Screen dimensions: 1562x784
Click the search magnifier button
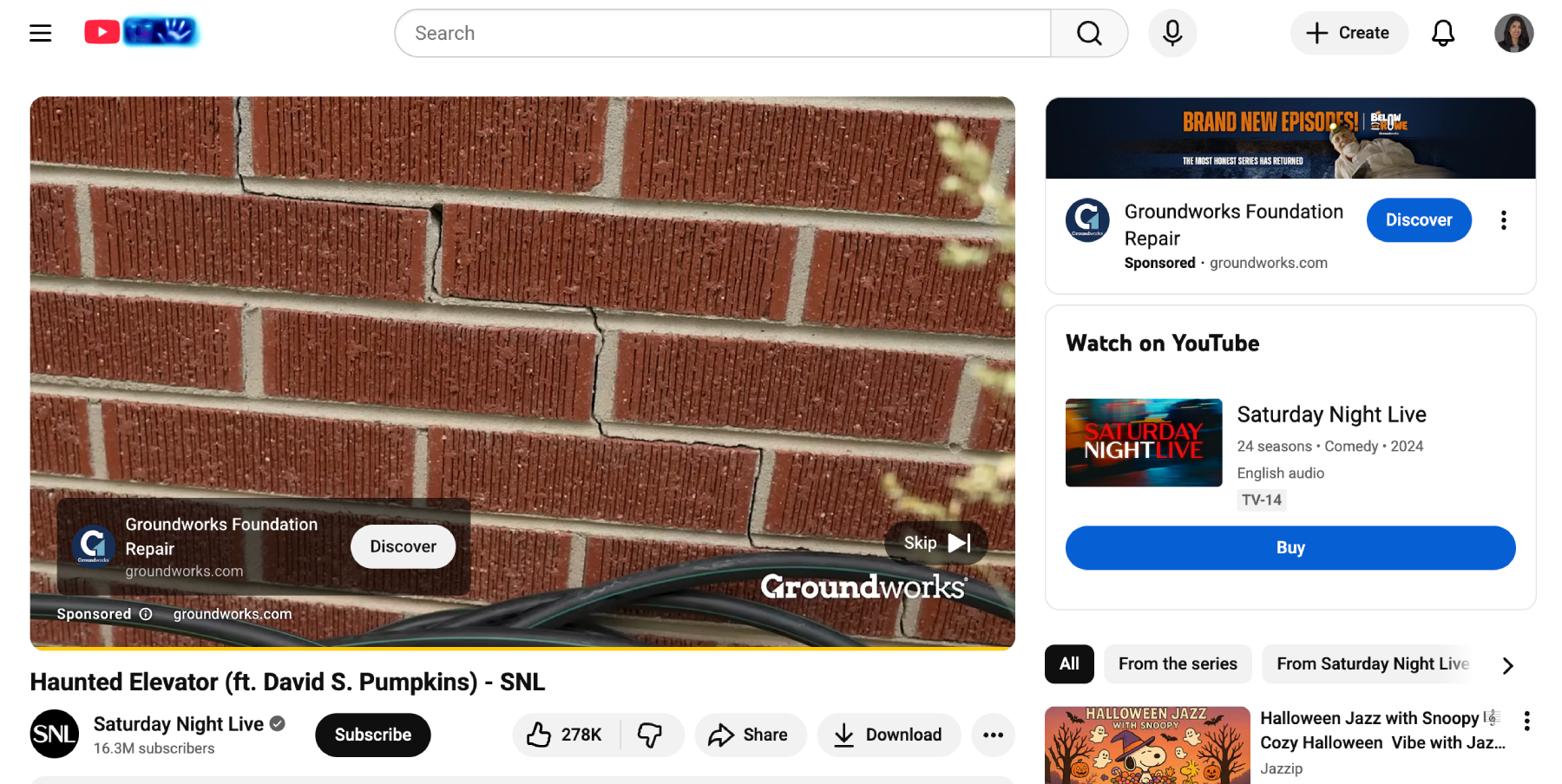(x=1088, y=33)
